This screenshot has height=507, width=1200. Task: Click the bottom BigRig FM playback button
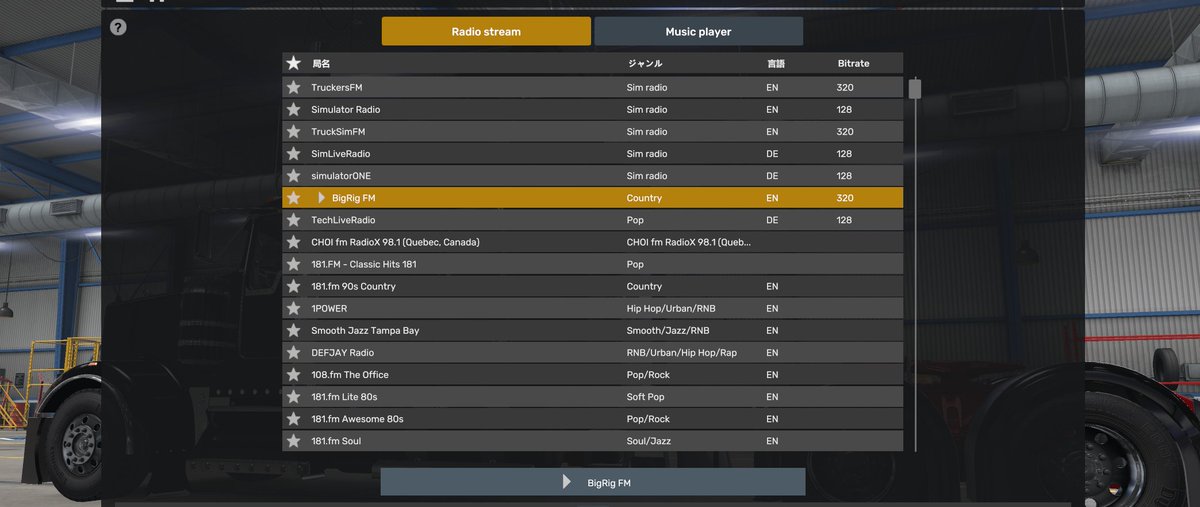point(593,482)
